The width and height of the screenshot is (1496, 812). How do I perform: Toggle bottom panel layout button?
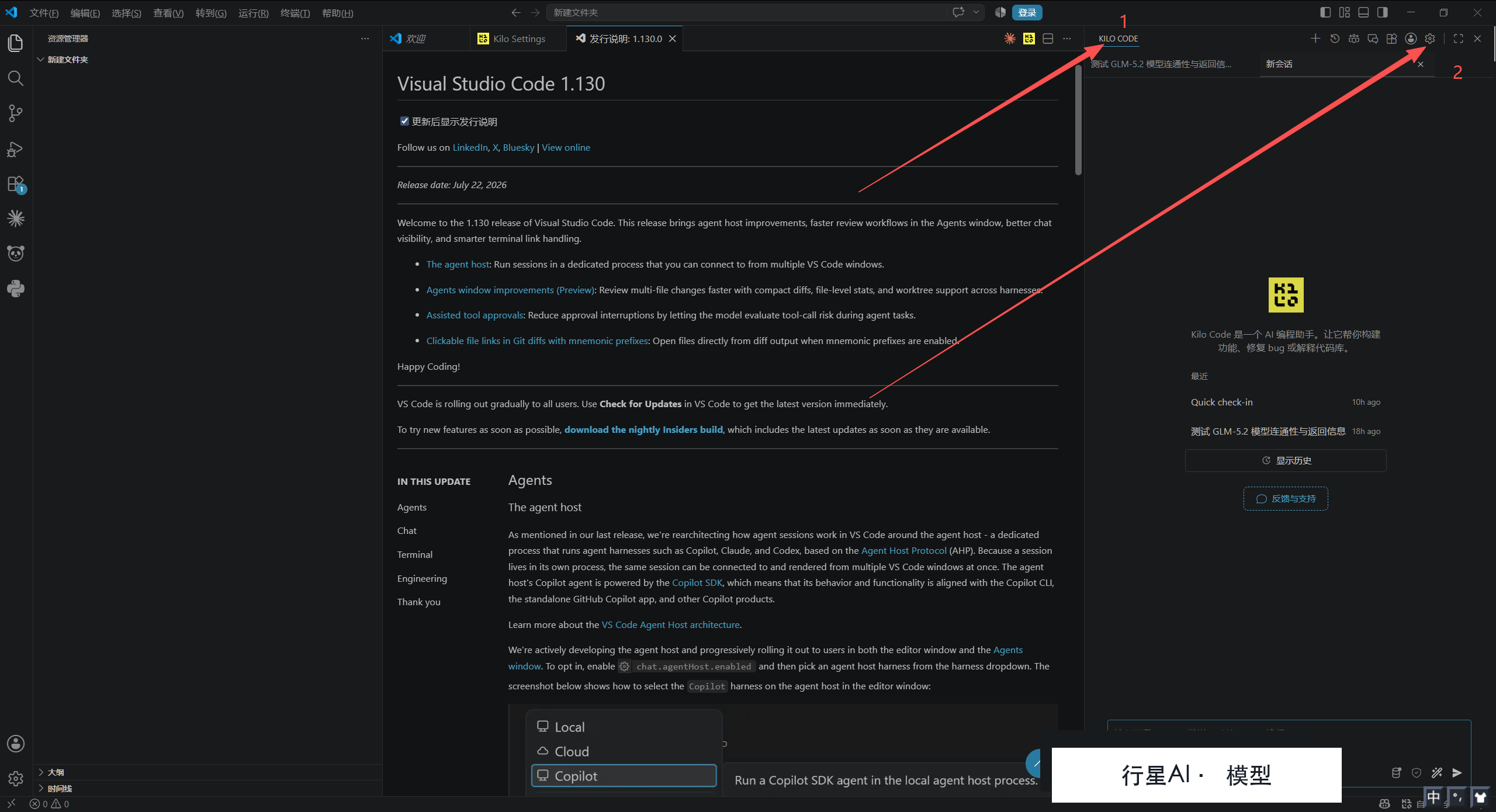[x=1363, y=12]
